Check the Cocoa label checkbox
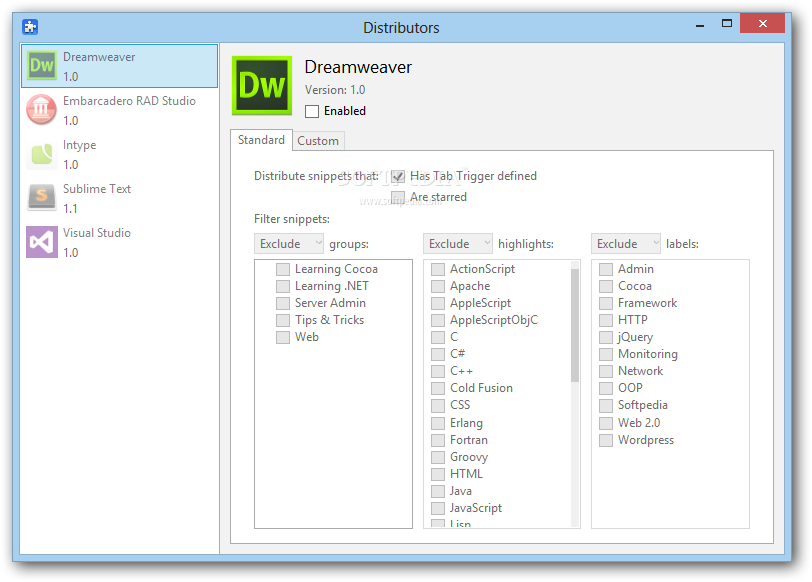The height and width of the screenshot is (582, 812). click(x=606, y=286)
